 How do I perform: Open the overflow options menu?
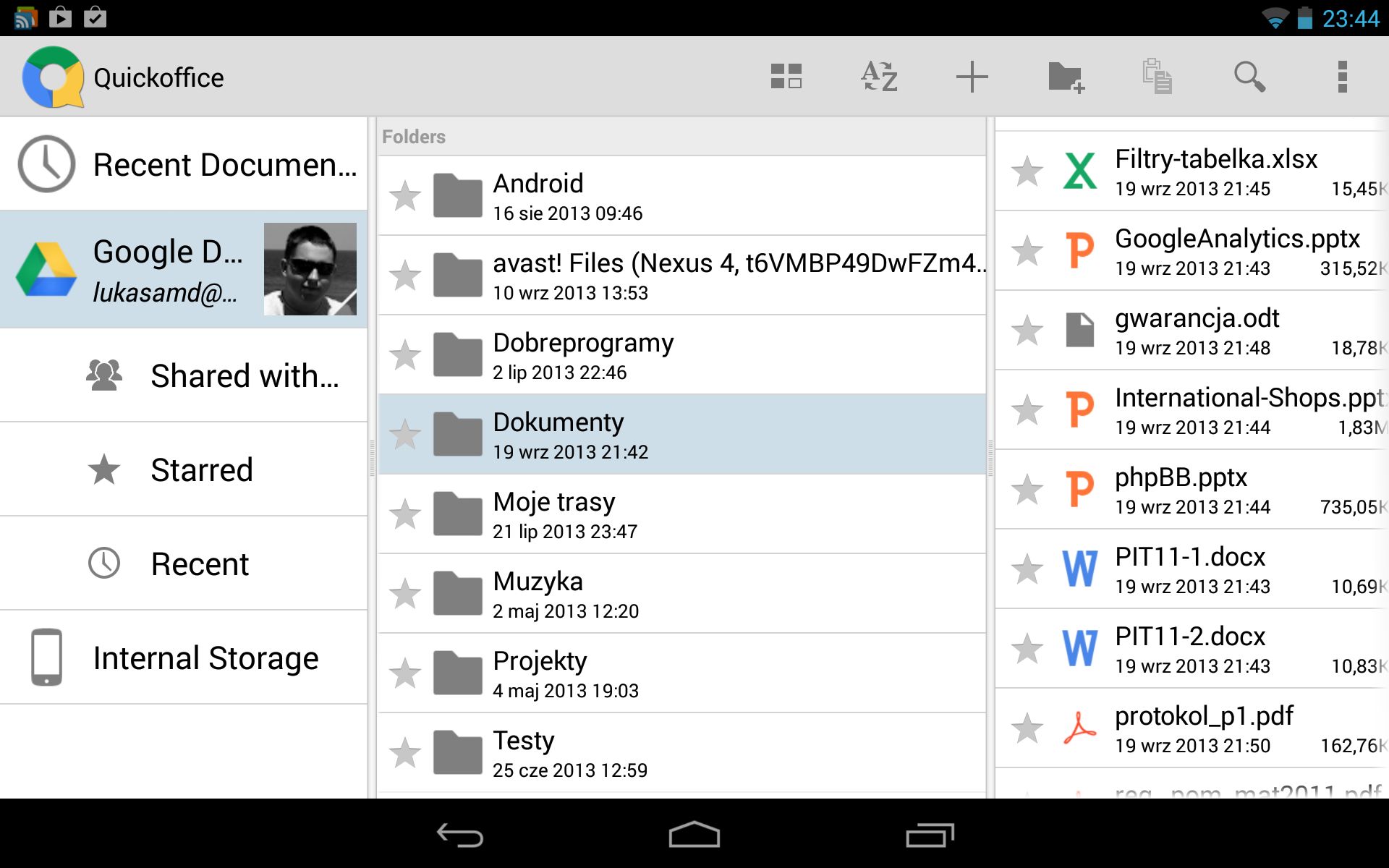(1343, 77)
